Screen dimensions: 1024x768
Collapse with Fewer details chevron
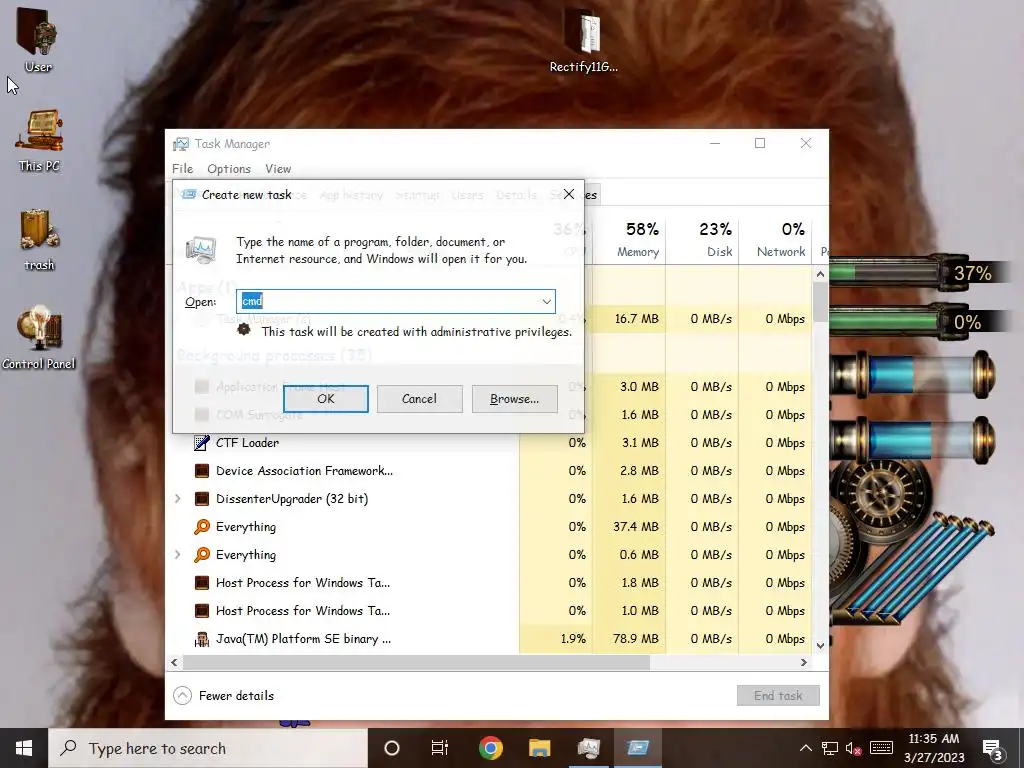click(x=182, y=696)
